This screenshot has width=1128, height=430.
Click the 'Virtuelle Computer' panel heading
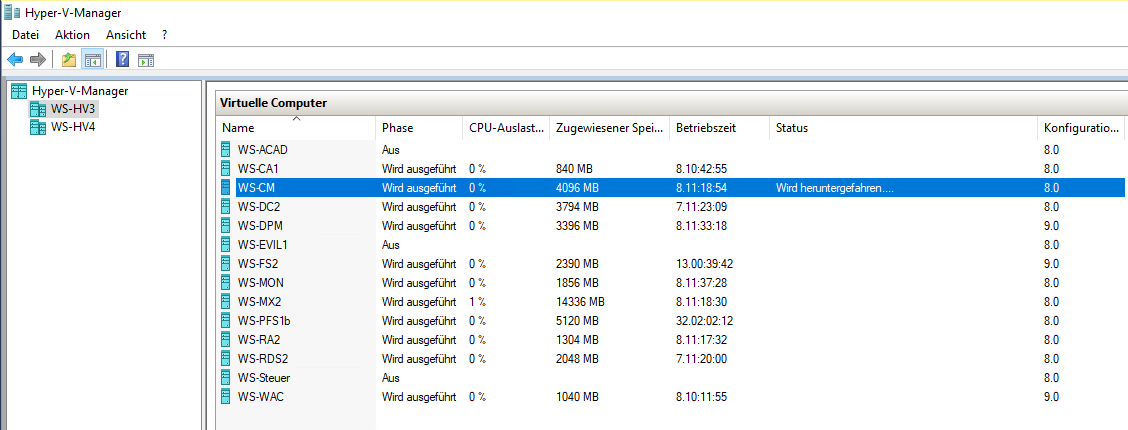[x=273, y=104]
